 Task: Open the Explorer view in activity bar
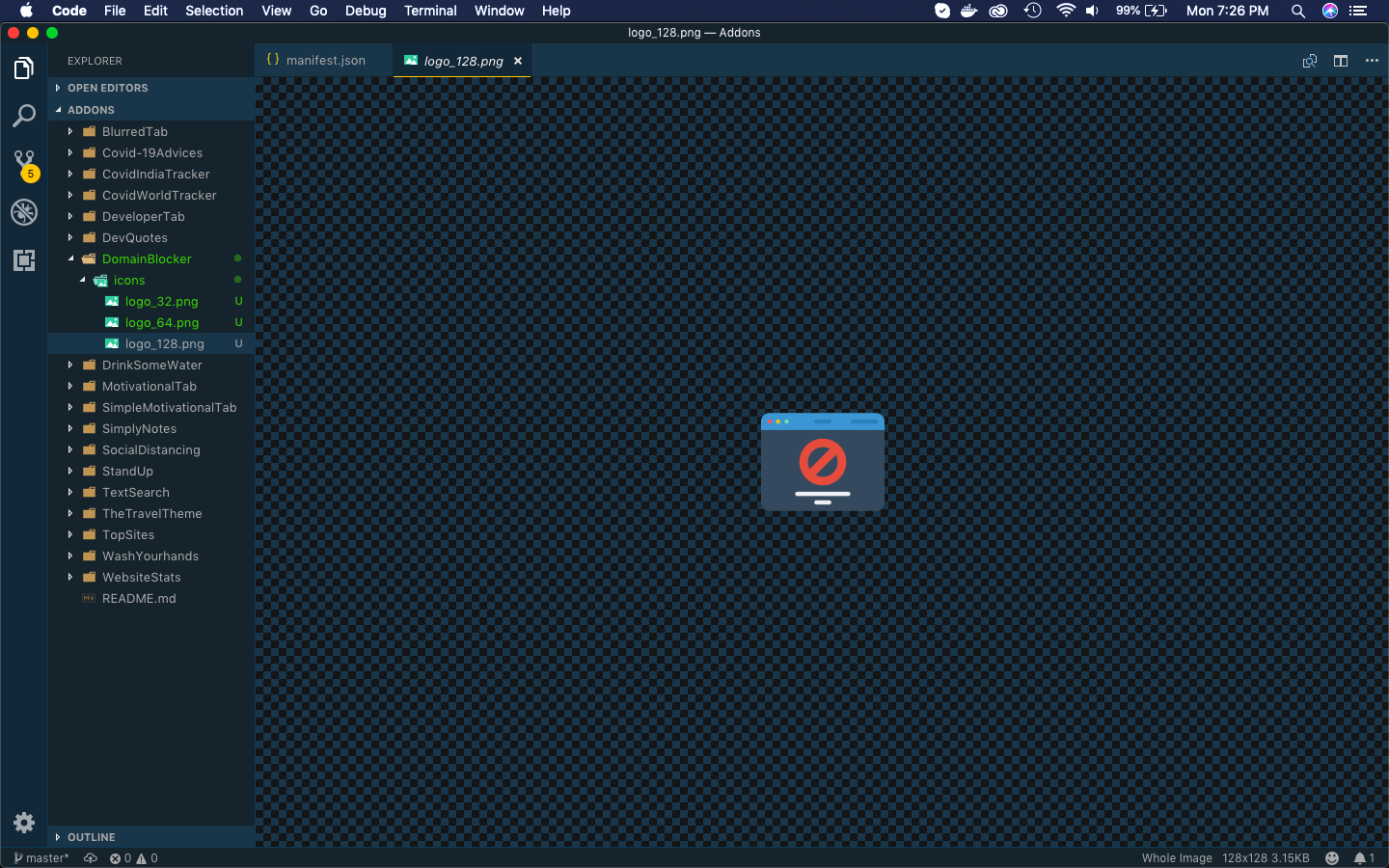point(24,68)
